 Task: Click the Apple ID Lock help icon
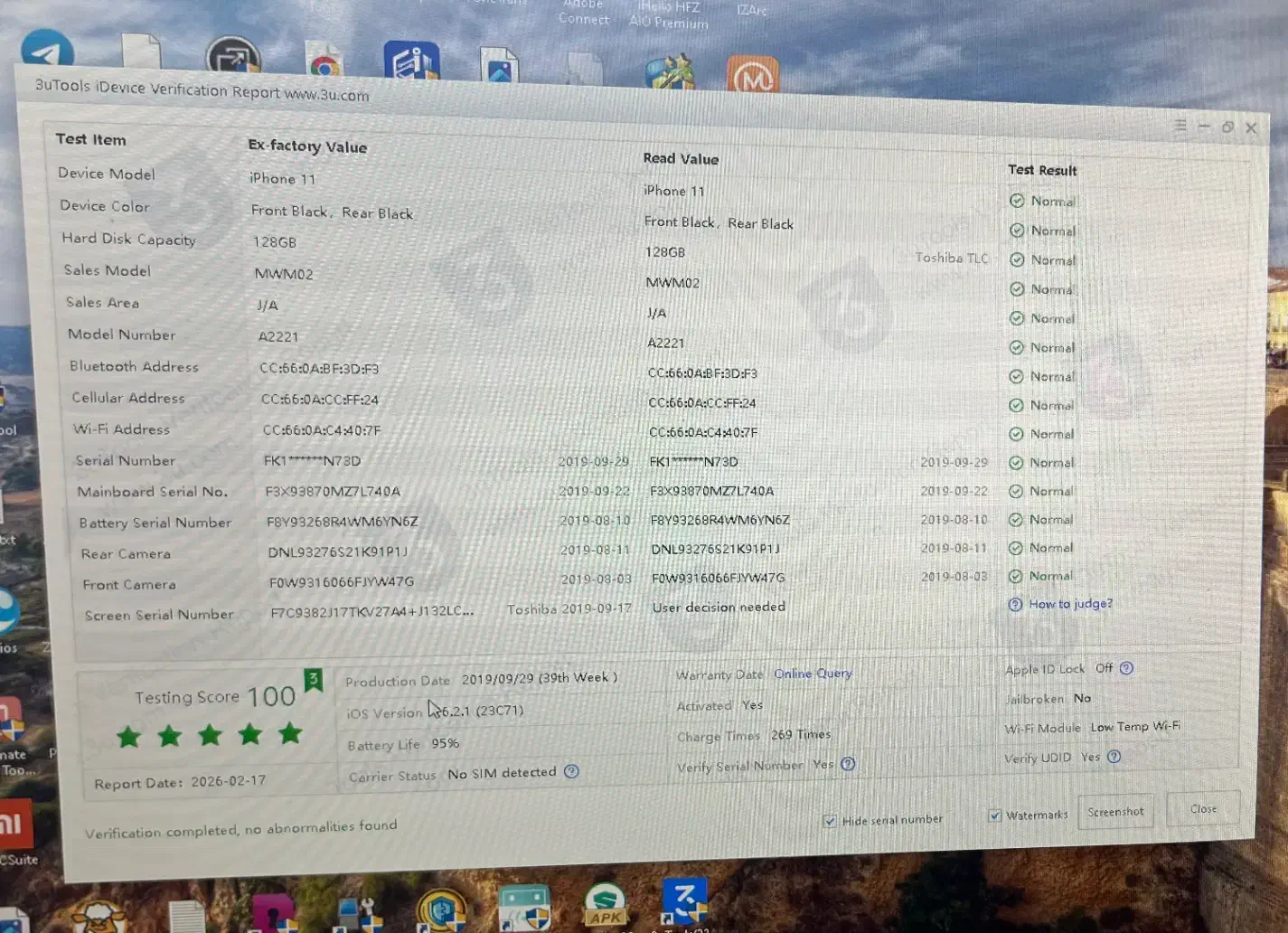[1126, 668]
